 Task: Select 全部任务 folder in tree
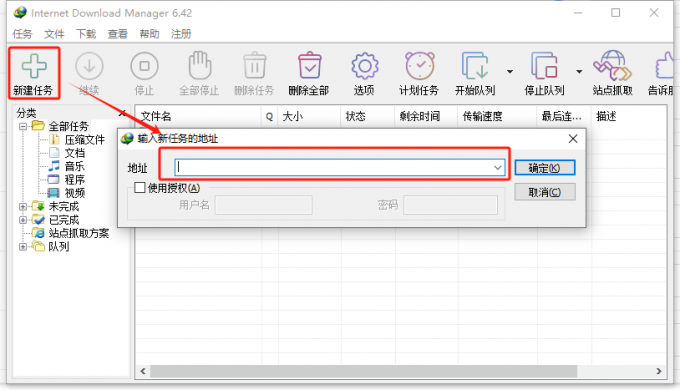[x=69, y=126]
